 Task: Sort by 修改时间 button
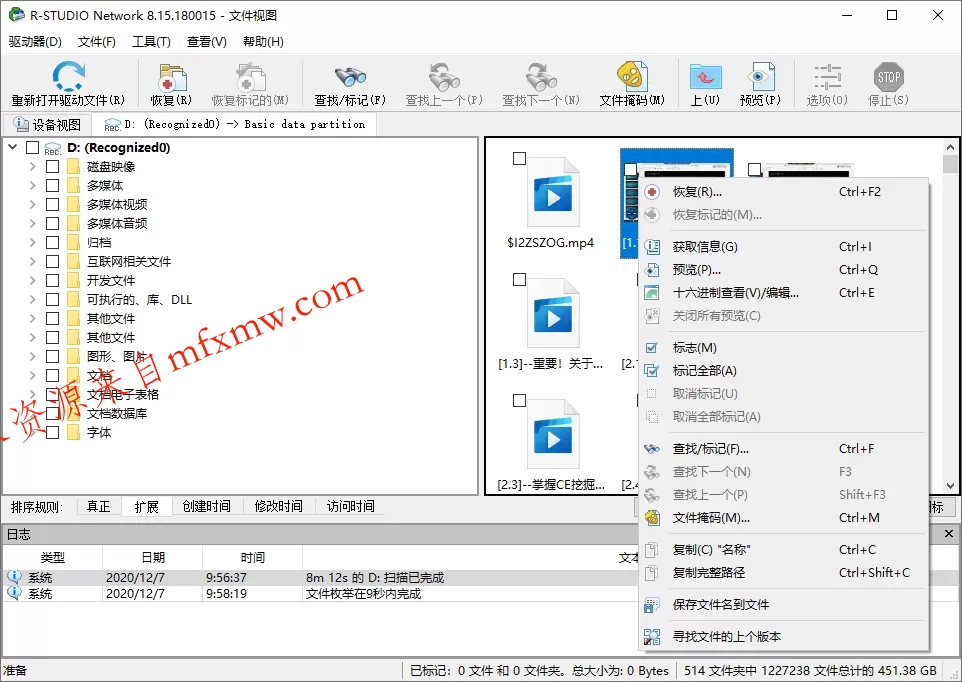279,507
